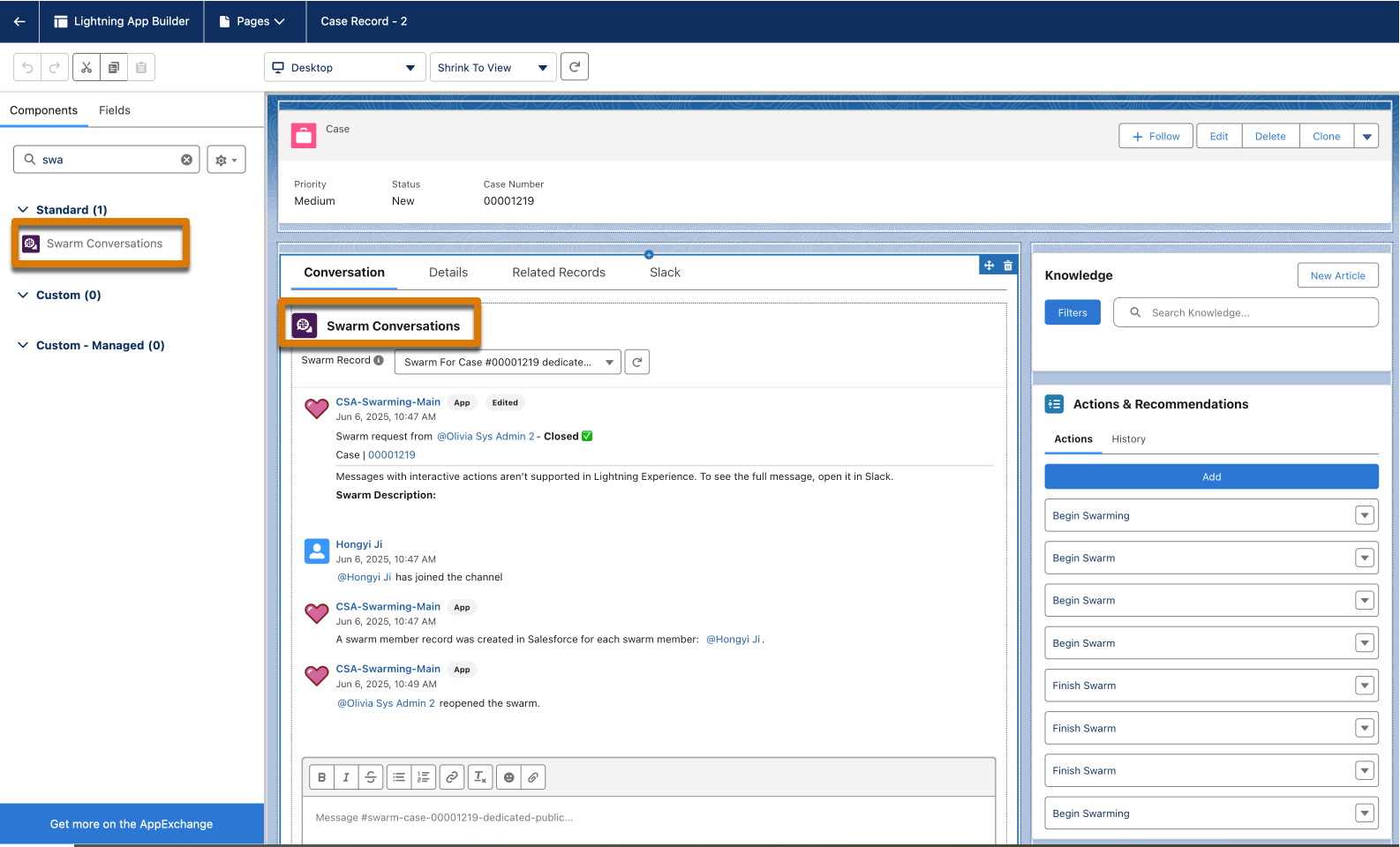The height and width of the screenshot is (847, 1400).
Task: Open the component list settings gear menu
Action: tap(226, 160)
